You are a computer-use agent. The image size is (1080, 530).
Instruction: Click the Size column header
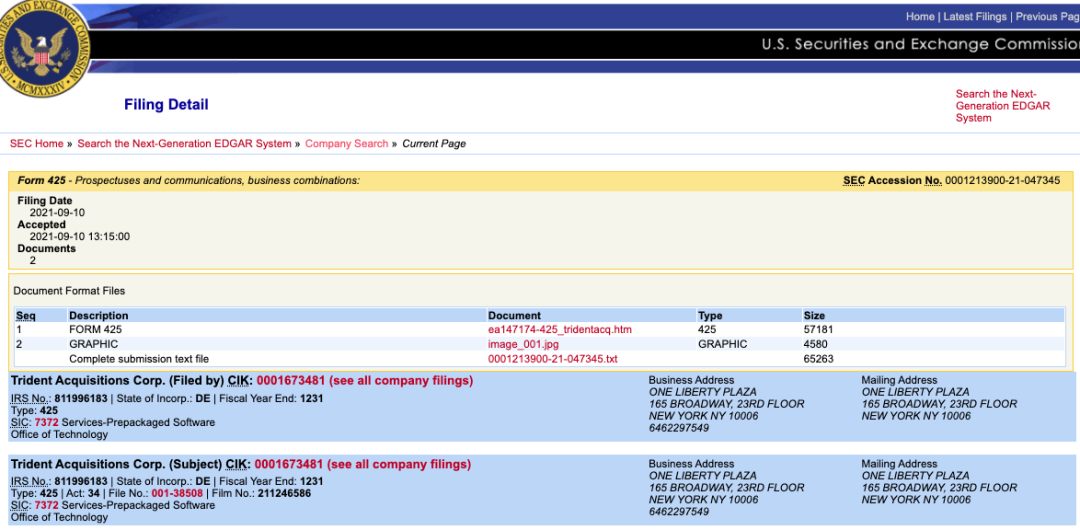(814, 316)
